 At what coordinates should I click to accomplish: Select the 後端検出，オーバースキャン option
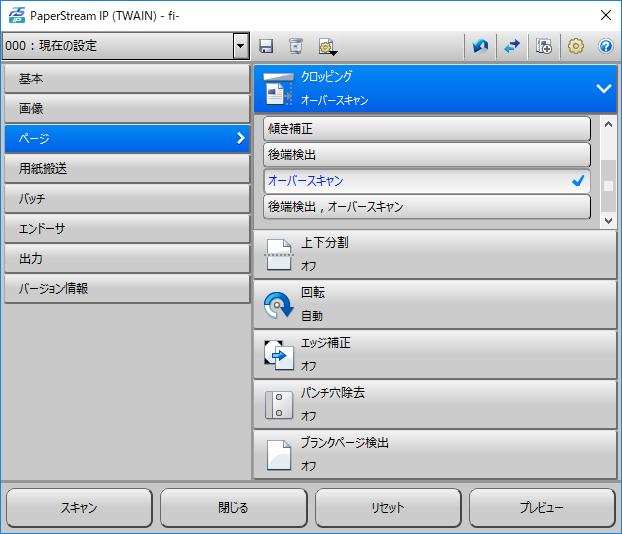pos(427,207)
